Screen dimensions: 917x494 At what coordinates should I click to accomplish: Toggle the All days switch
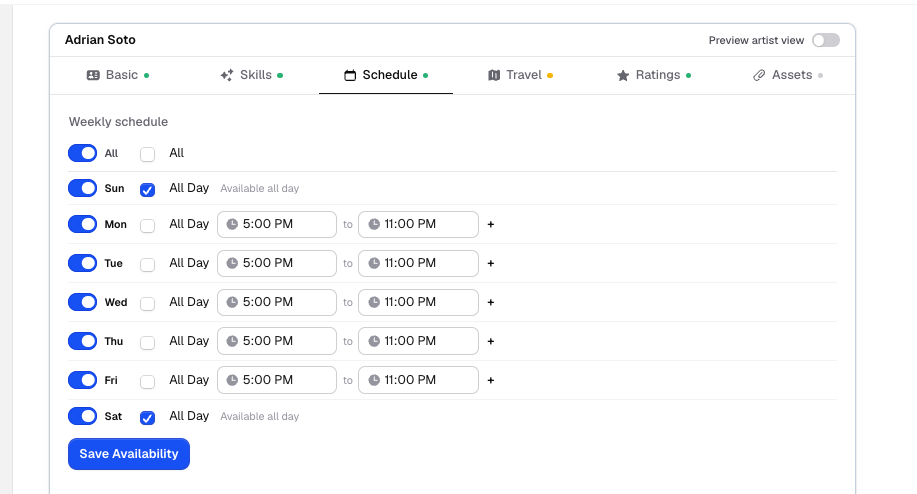pos(82,153)
